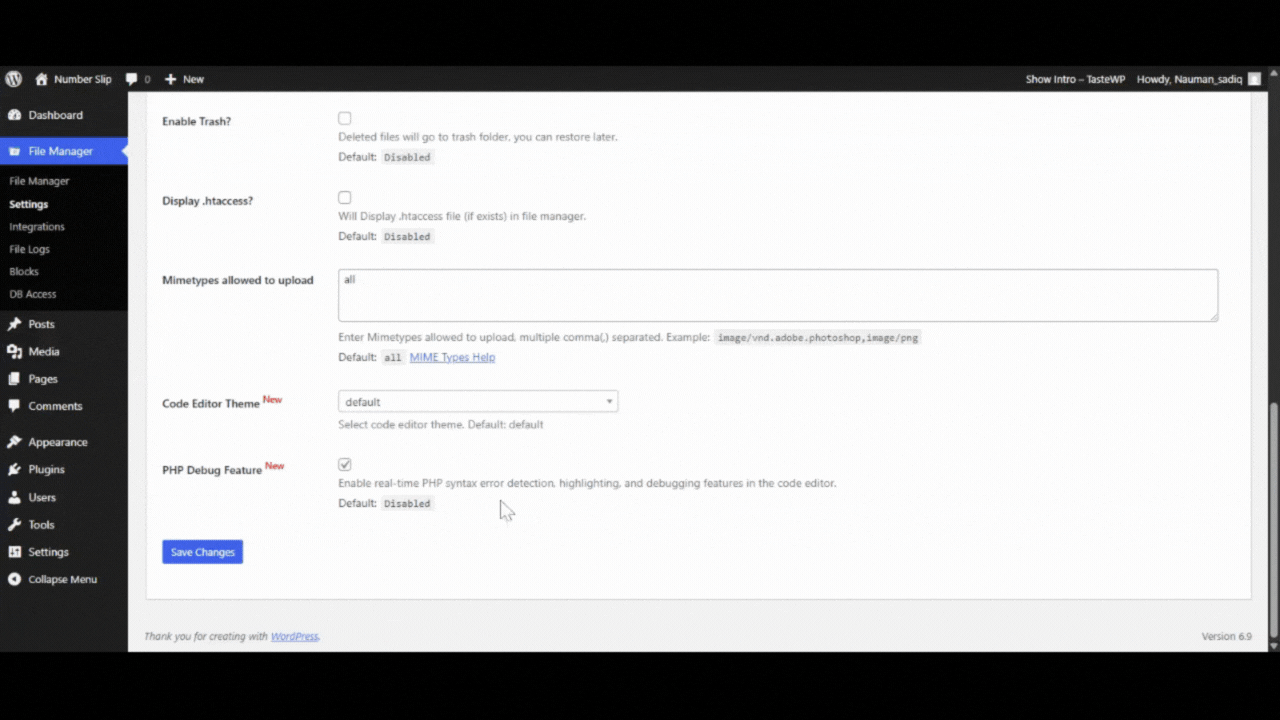This screenshot has width=1280, height=720.
Task: Open the WordPress logo menu
Action: click(x=13, y=79)
